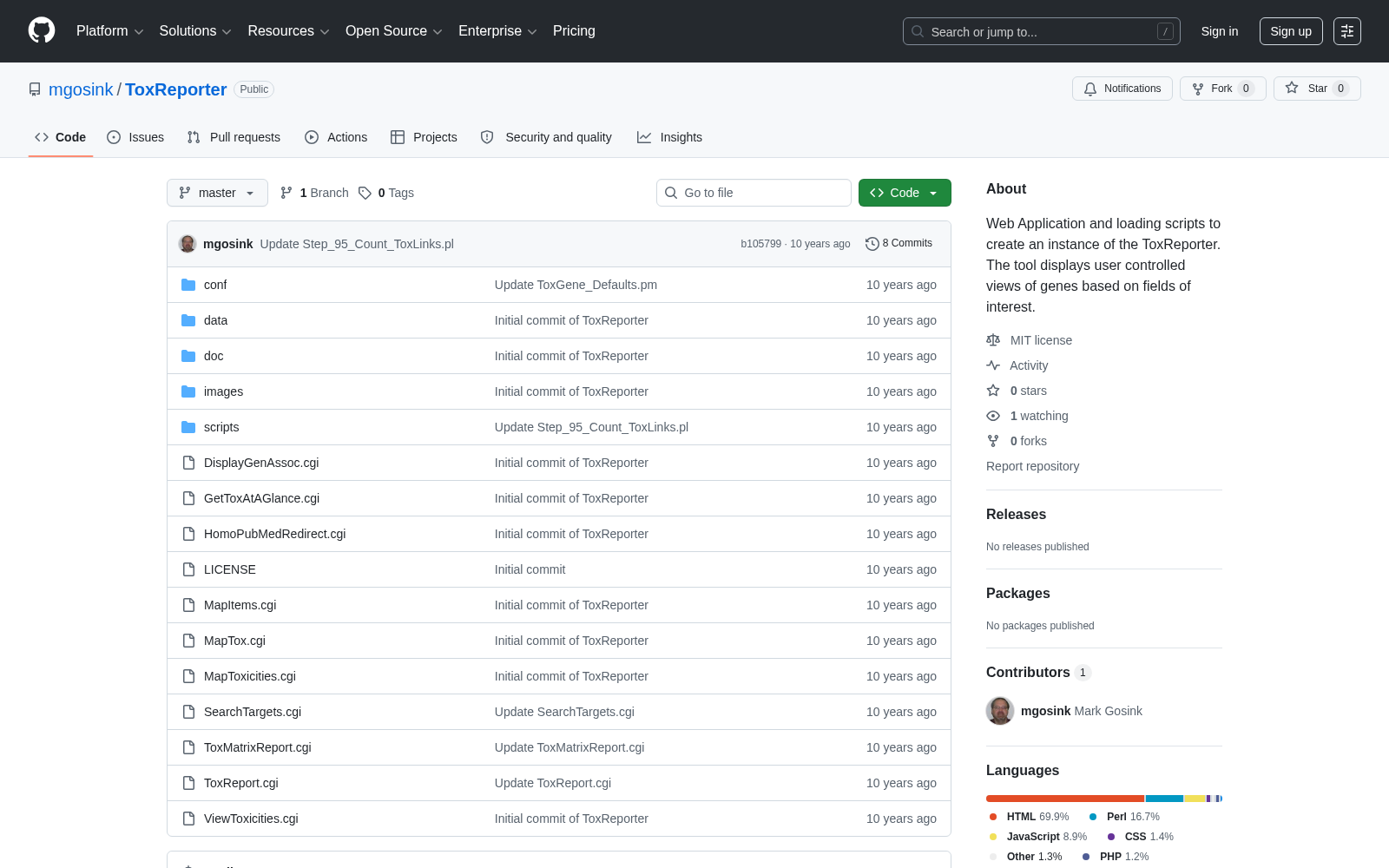Click the mgosink commit author avatar
The width and height of the screenshot is (1389, 868).
click(x=188, y=244)
